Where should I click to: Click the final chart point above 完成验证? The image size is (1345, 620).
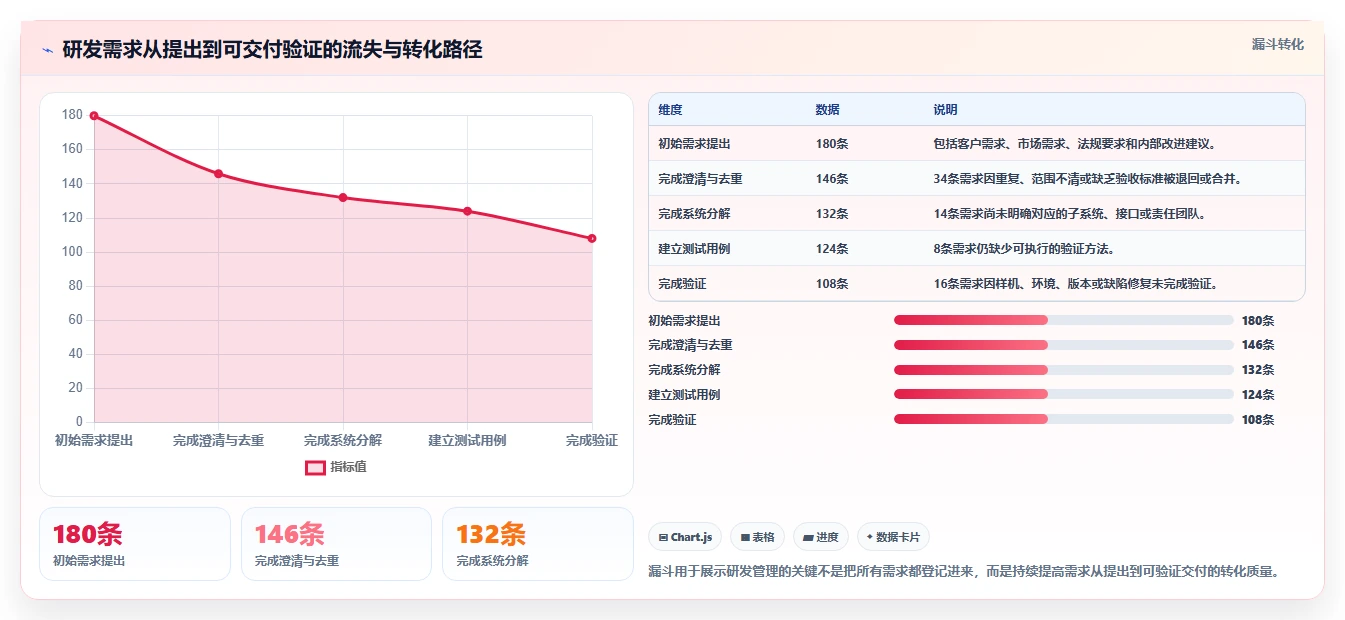click(592, 238)
